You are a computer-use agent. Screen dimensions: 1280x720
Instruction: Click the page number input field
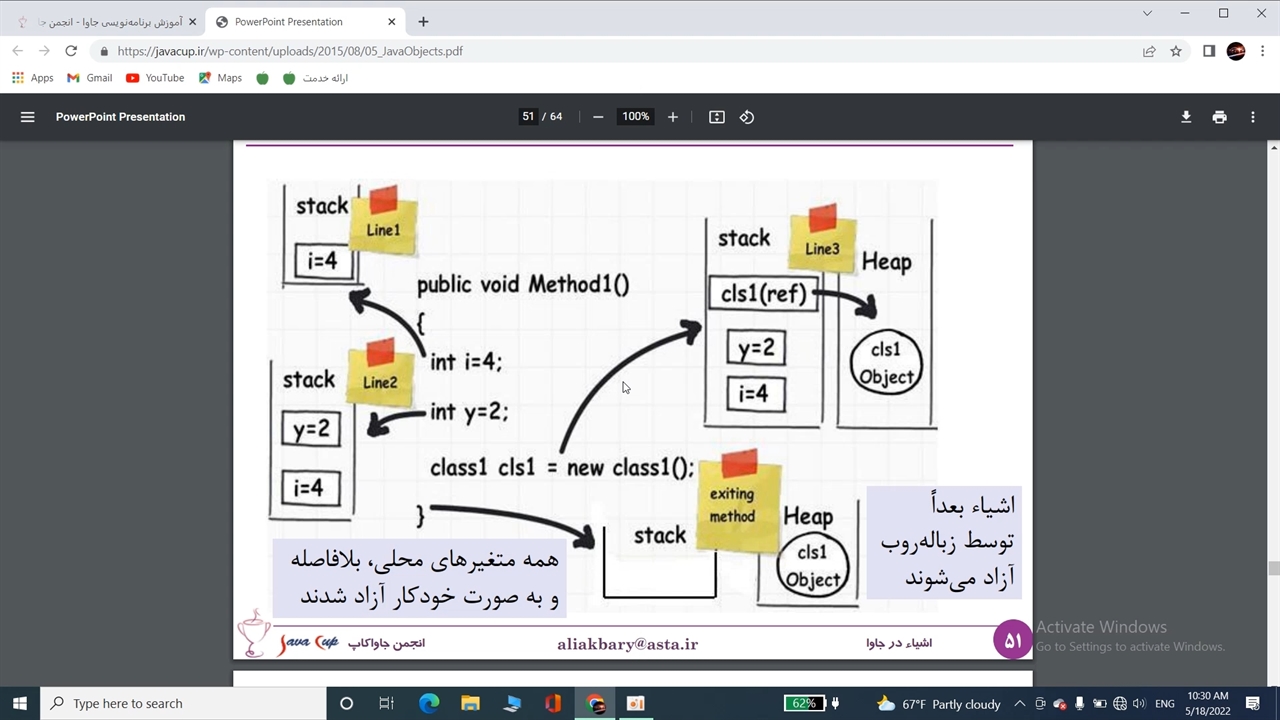point(528,117)
